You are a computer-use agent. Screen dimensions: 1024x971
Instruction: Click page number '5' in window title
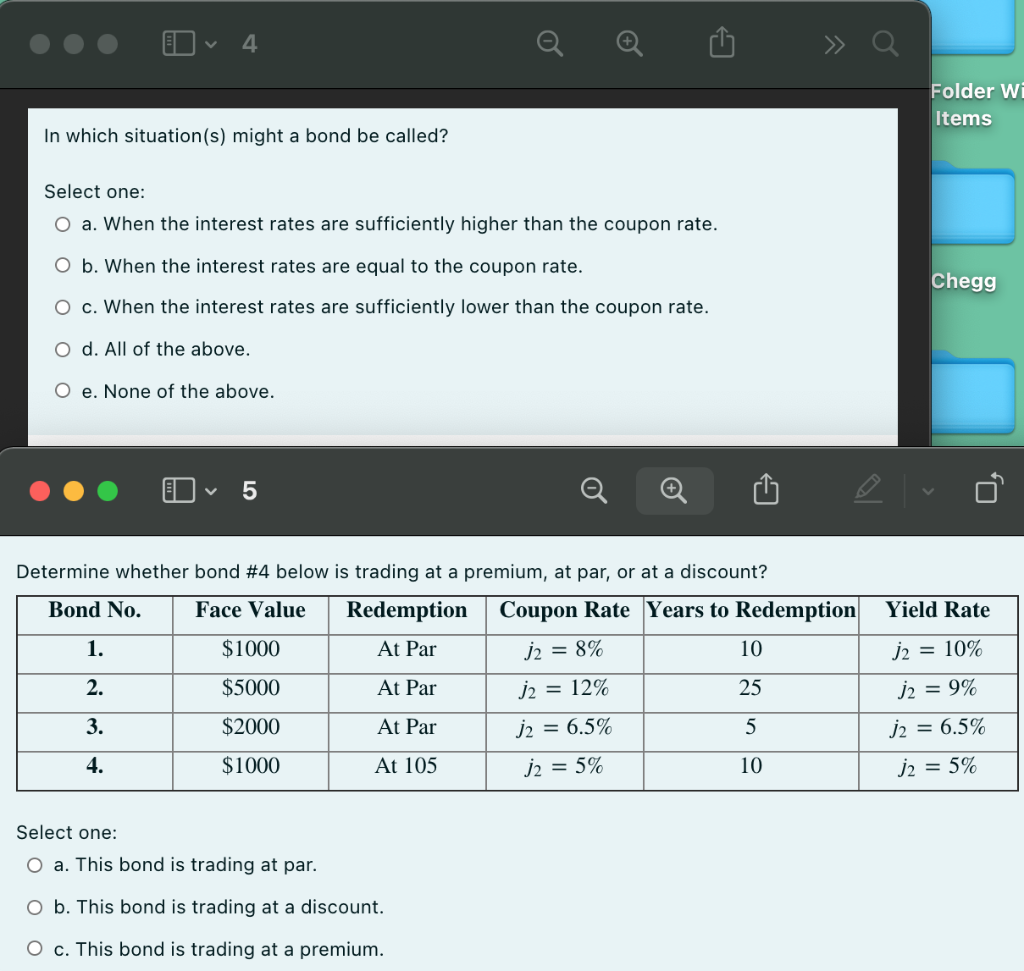pos(249,491)
